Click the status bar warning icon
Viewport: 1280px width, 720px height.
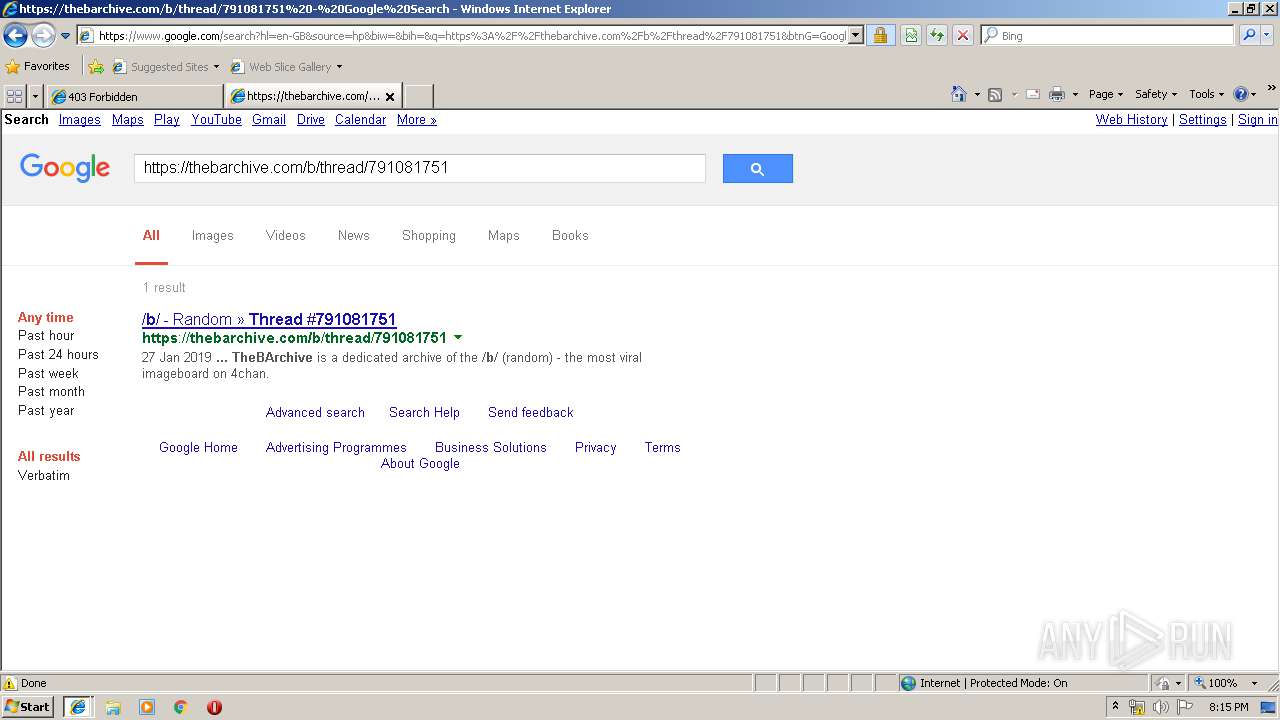[10, 683]
